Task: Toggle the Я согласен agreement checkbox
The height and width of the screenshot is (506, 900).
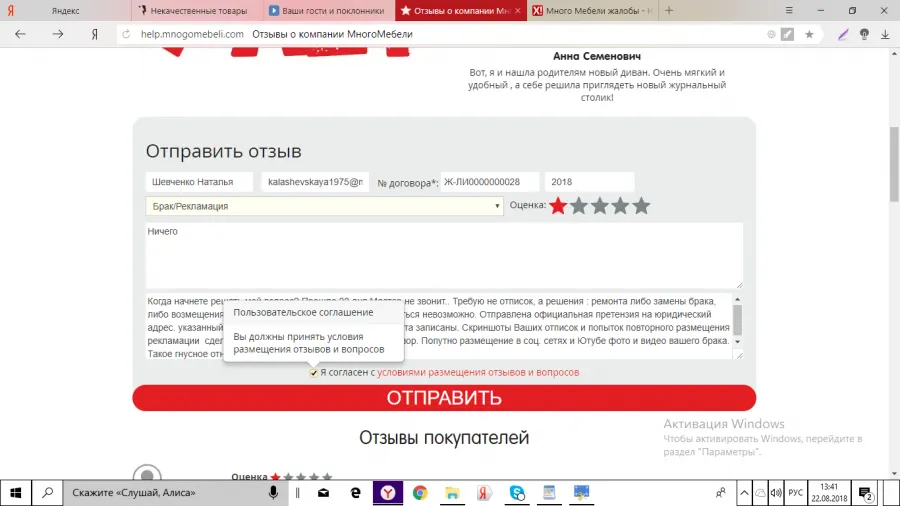Action: (x=313, y=373)
